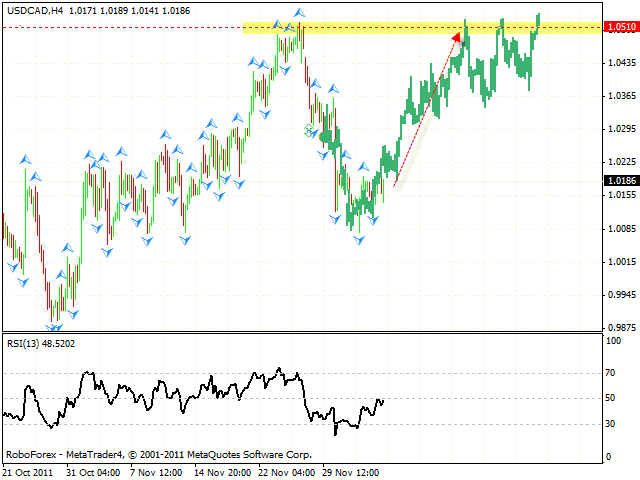Viewport: 640px width, 480px height.
Task: Click the 22 Nov 04:00 time label
Action: click(x=287, y=470)
